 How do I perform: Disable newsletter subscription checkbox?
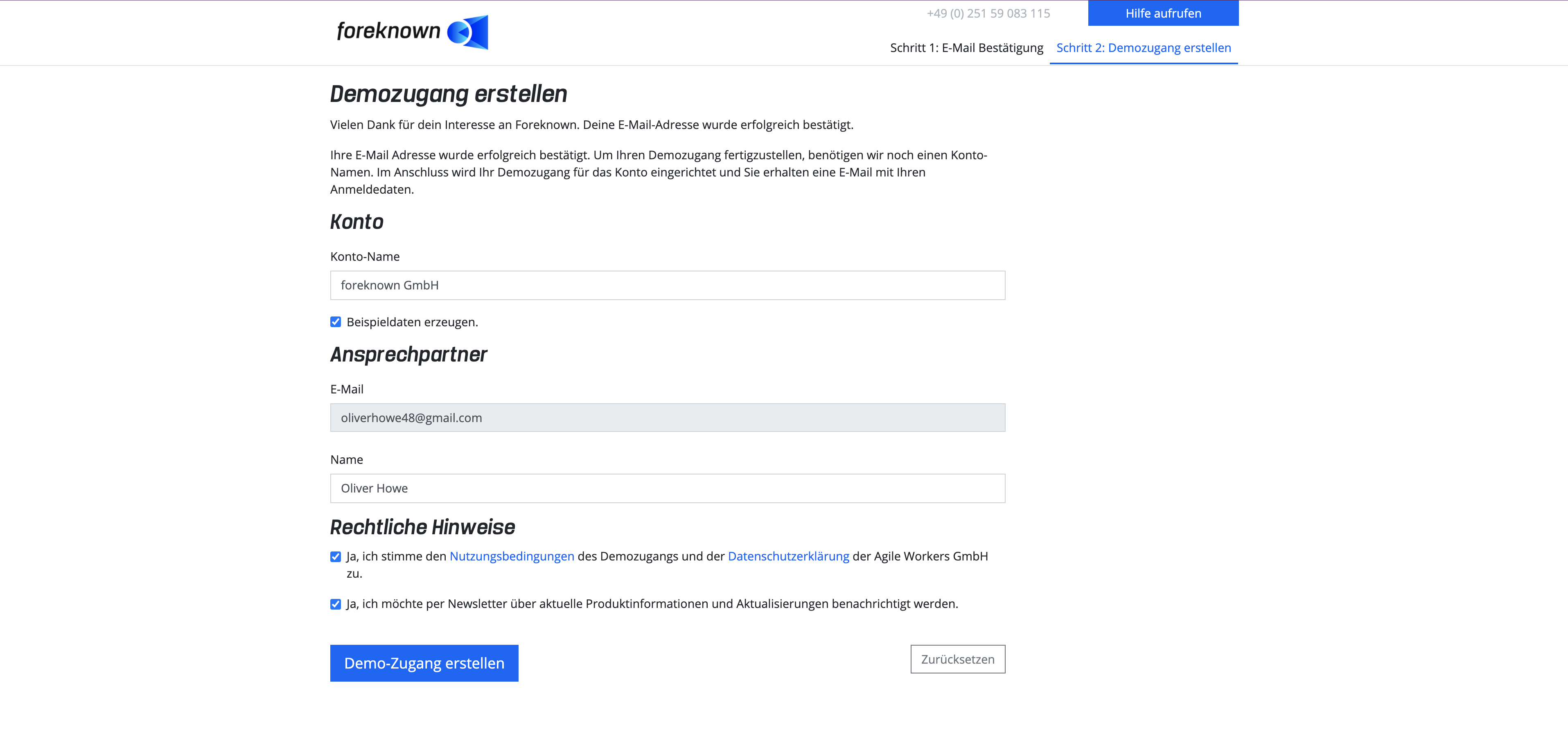[x=335, y=604]
